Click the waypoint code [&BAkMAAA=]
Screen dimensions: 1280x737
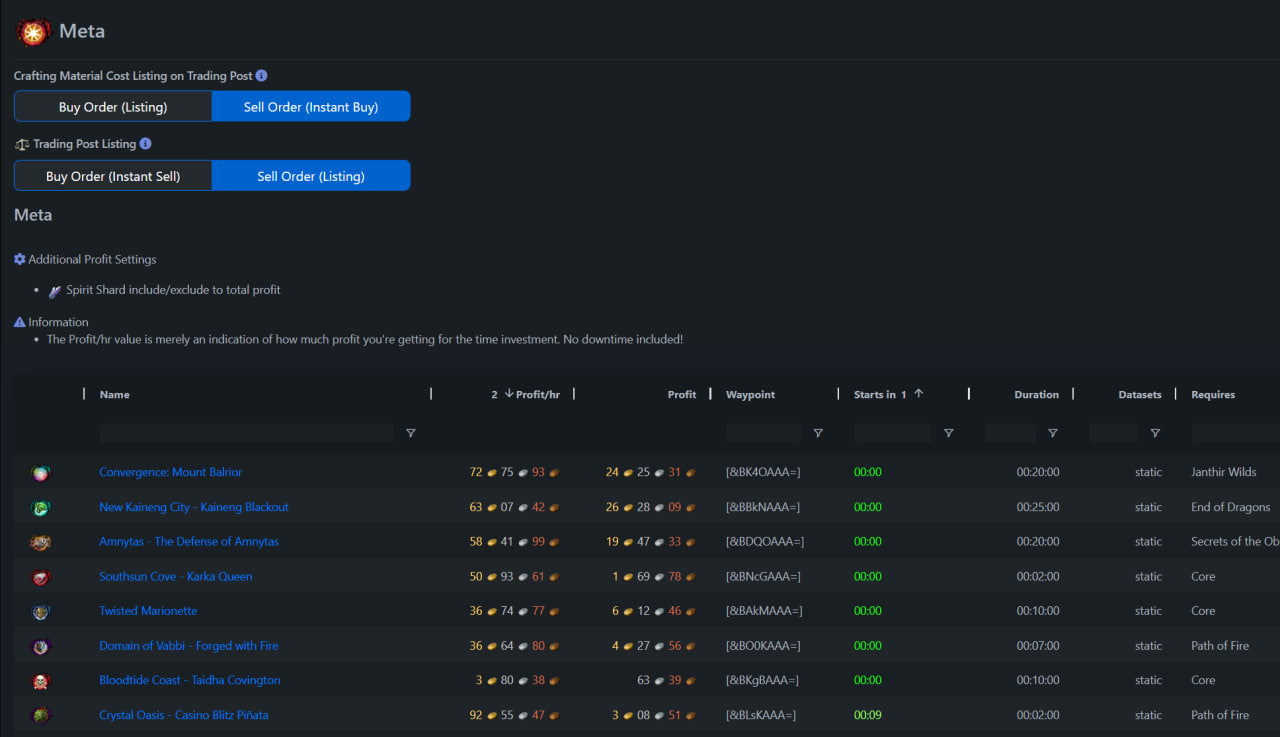tap(764, 611)
